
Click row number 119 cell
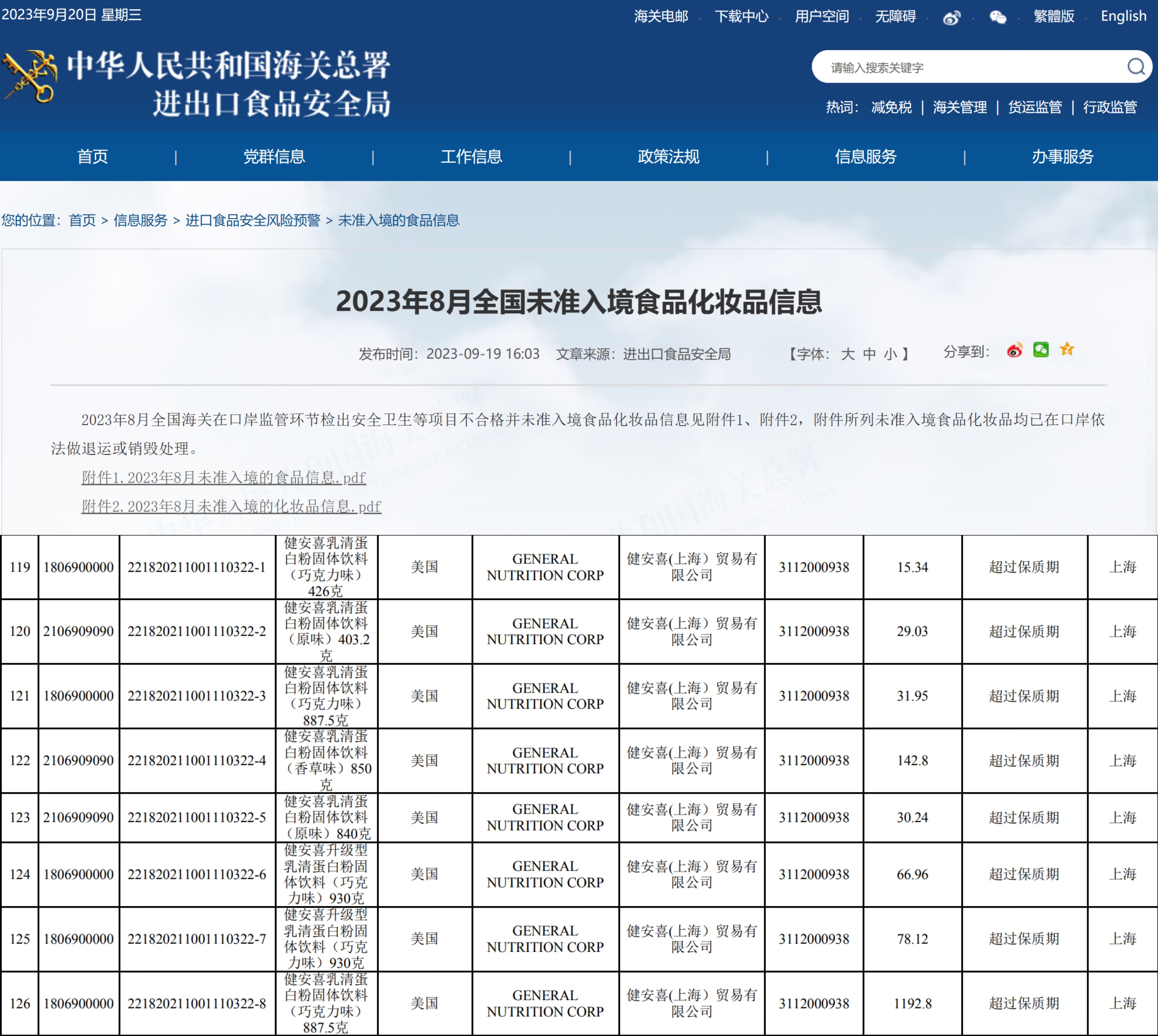[x=20, y=567]
